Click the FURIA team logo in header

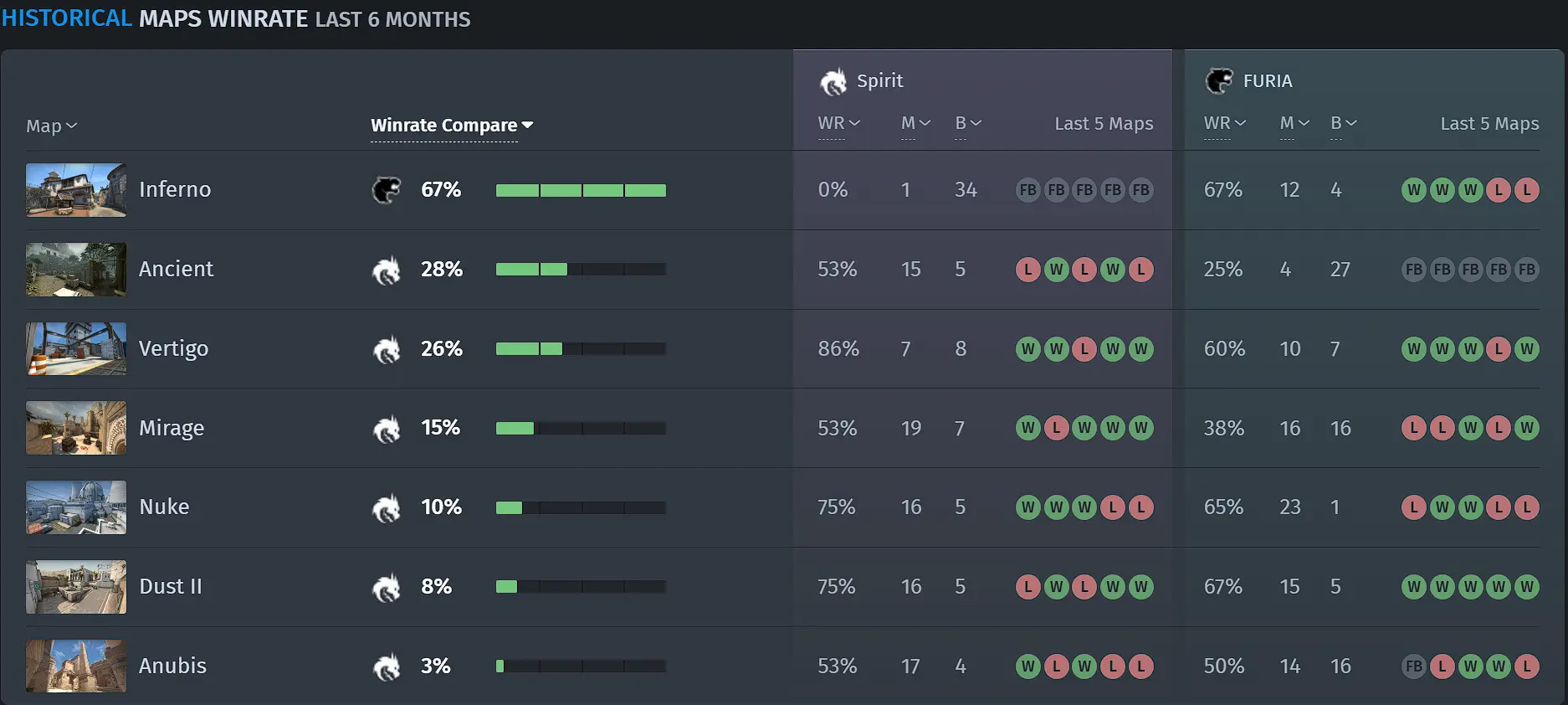[x=1219, y=81]
